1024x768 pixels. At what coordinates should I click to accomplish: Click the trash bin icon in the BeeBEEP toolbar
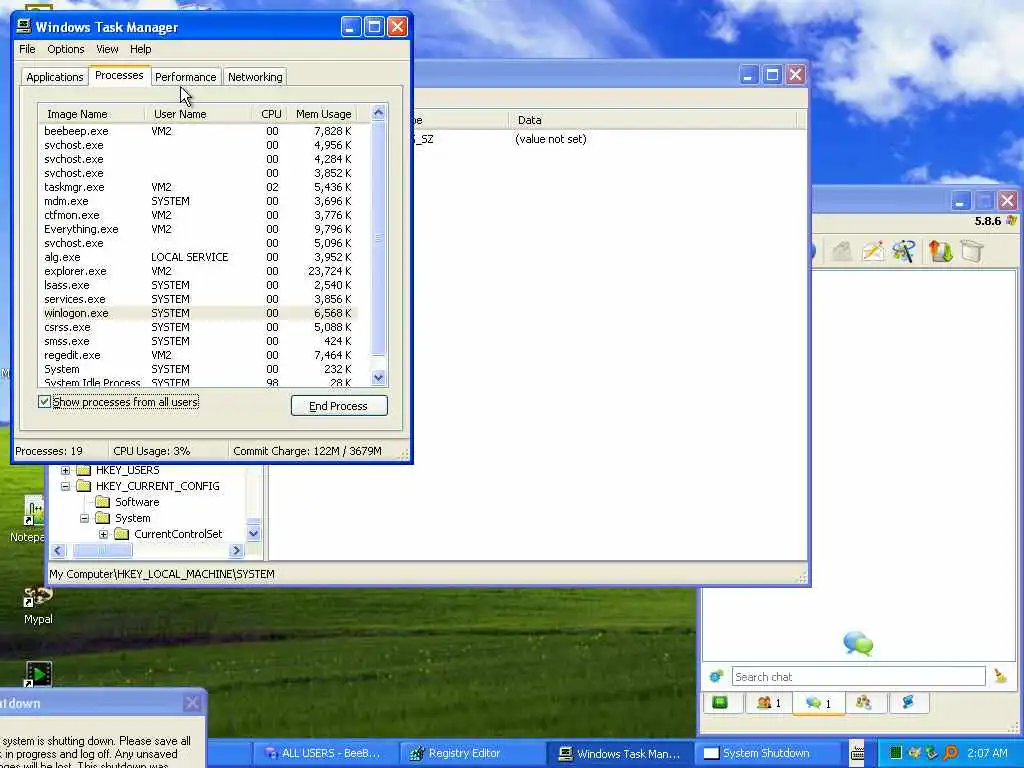[972, 251]
